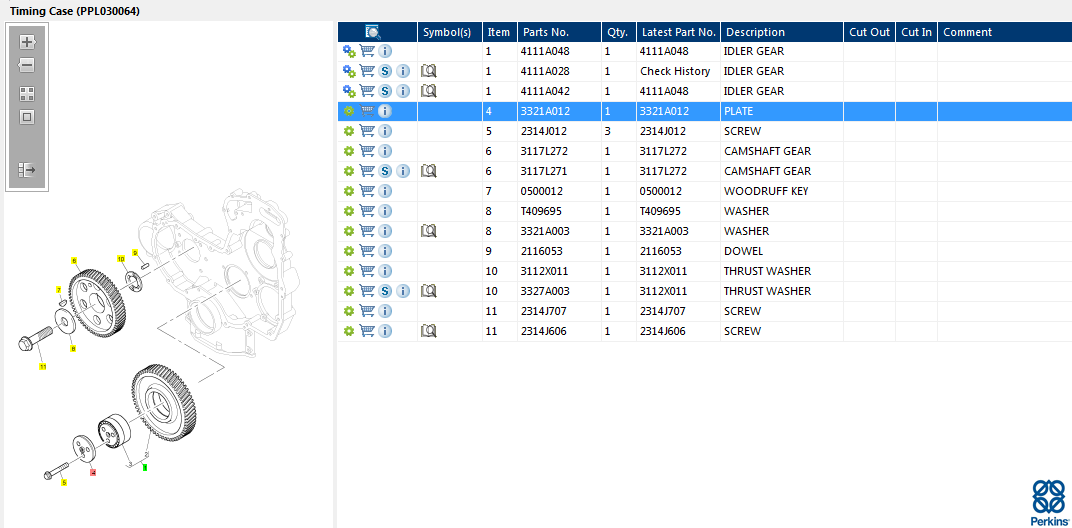Click supersession S icon for 4111A028
The image size is (1072, 528).
385,71
